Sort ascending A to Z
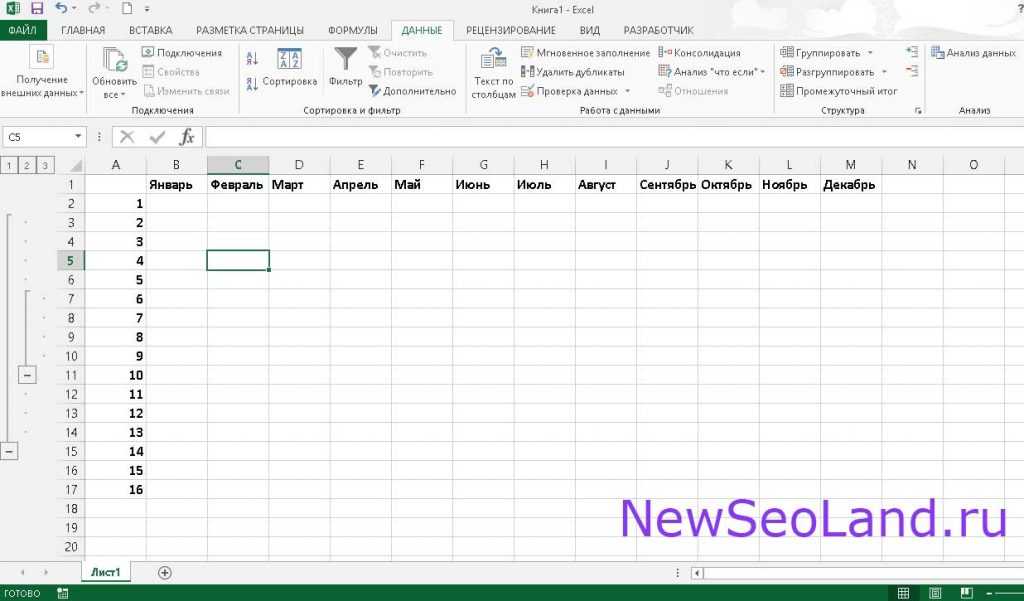 click(252, 59)
